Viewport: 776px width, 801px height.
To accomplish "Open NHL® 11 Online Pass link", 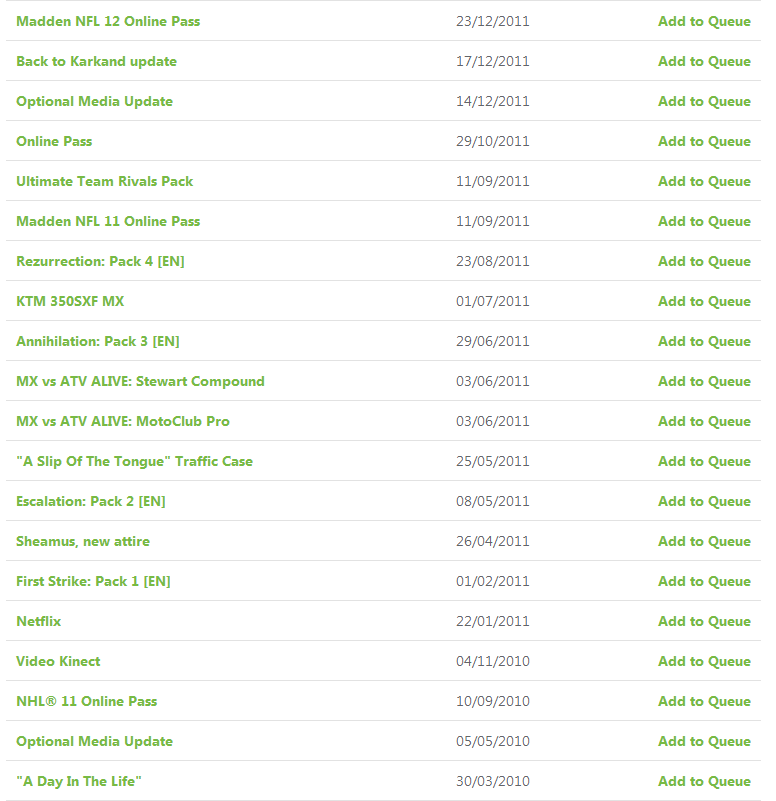I will click(x=86, y=701).
